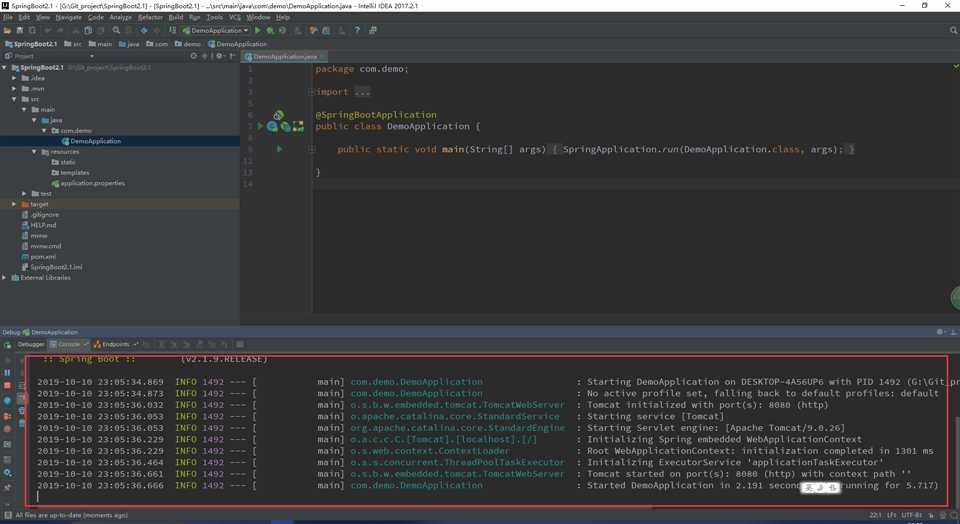The height and width of the screenshot is (524, 960).
Task: Expand the test folder node
Action: point(24,193)
